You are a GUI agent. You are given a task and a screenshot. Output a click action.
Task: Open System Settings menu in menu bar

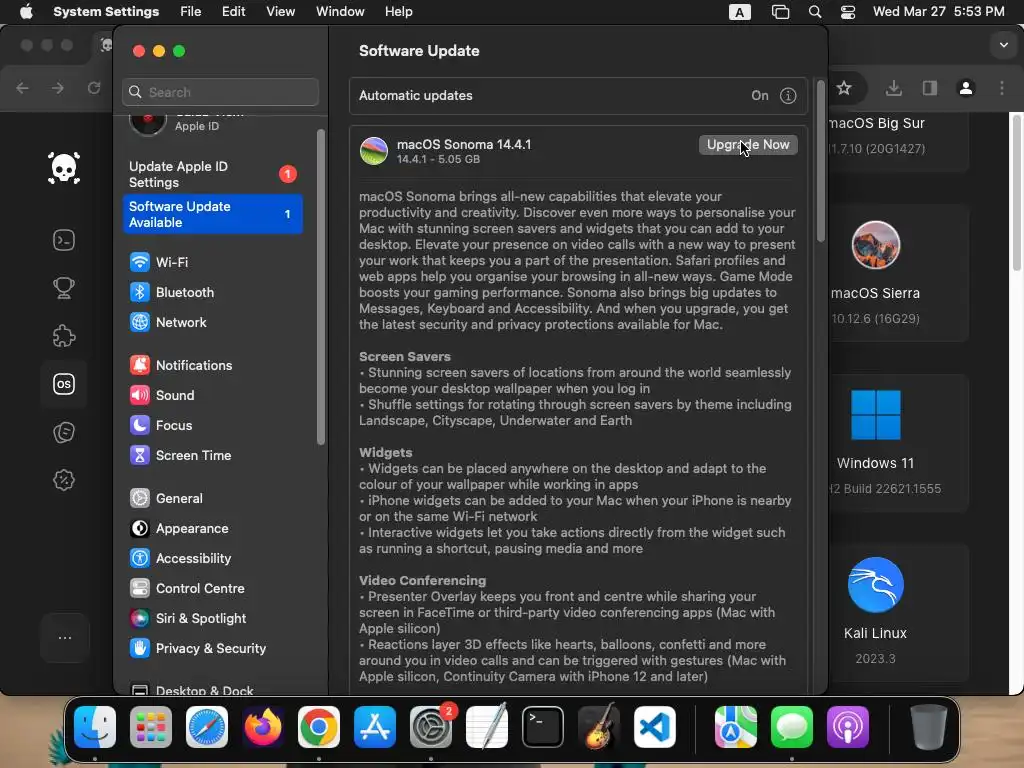pyautogui.click(x=106, y=12)
